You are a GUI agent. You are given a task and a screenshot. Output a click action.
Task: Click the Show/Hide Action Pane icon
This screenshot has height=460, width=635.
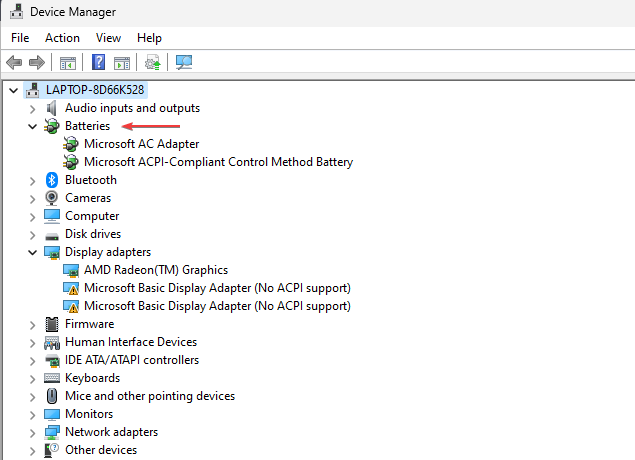tap(122, 62)
